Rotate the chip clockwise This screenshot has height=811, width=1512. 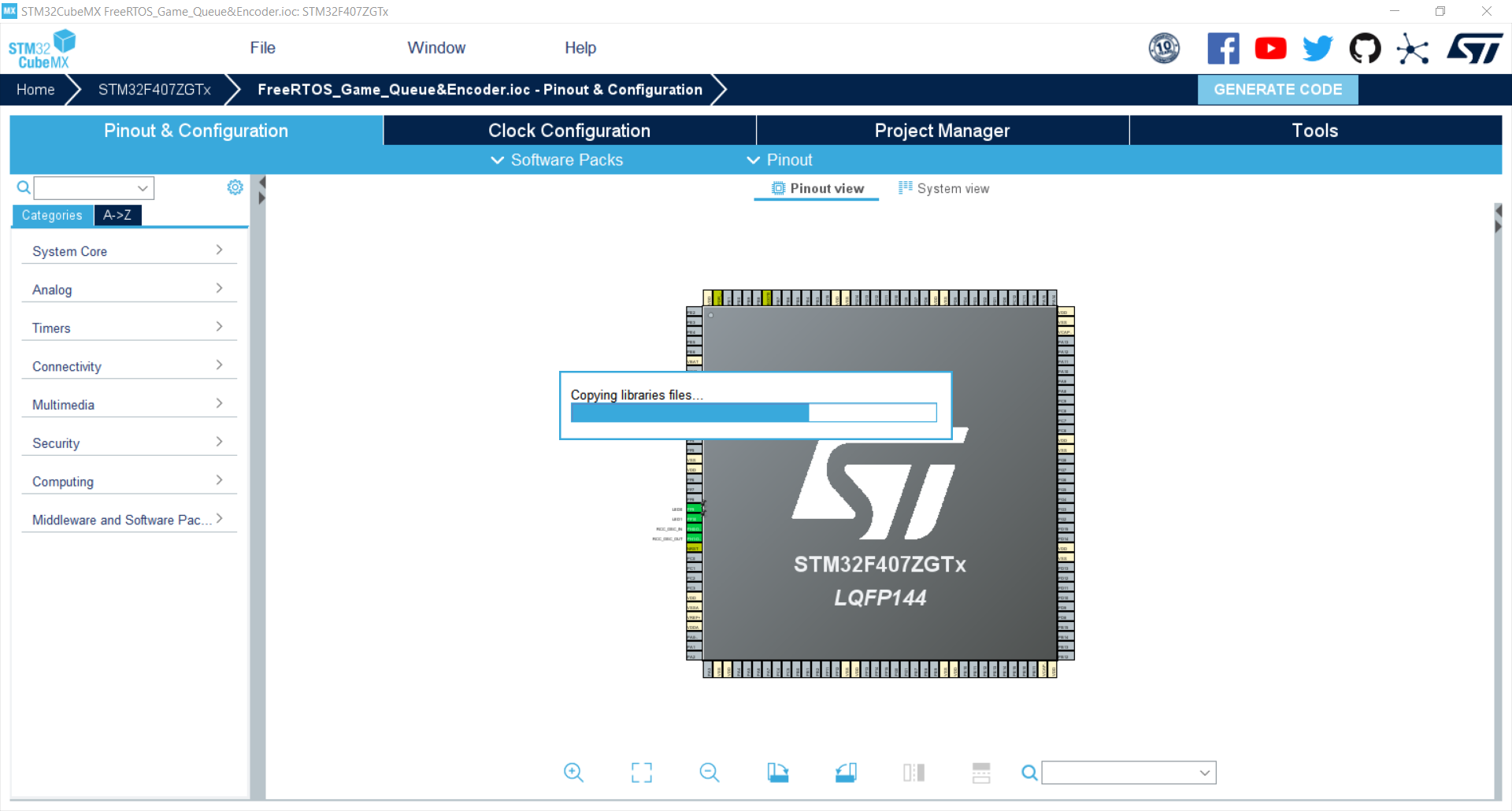[x=778, y=772]
